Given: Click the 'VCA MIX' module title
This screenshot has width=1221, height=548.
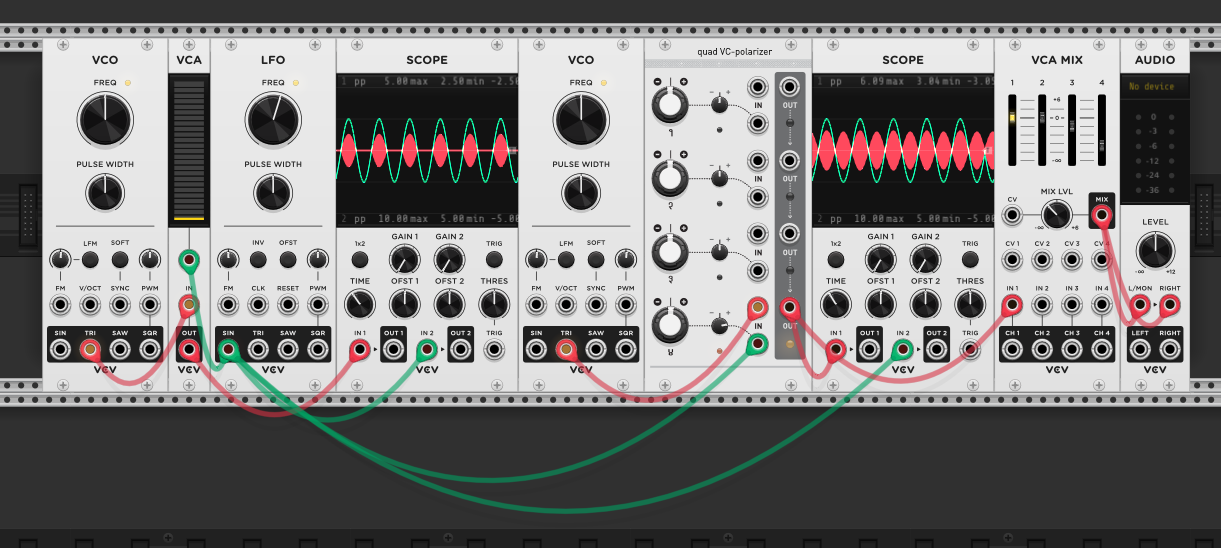Looking at the screenshot, I should [1058, 60].
